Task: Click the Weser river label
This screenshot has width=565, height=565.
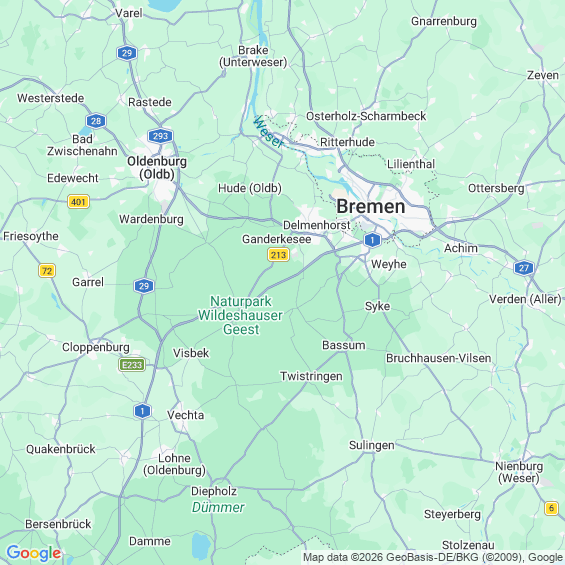Action: [268, 132]
